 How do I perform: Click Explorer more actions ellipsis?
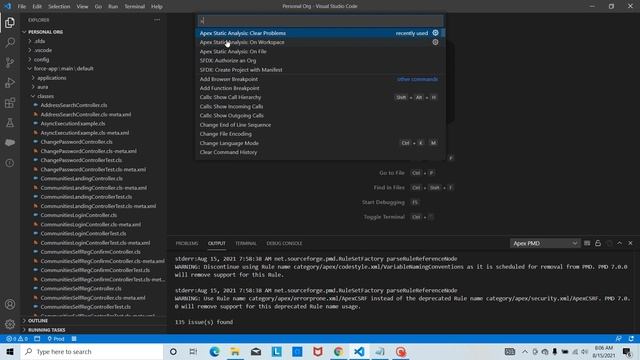[157, 20]
